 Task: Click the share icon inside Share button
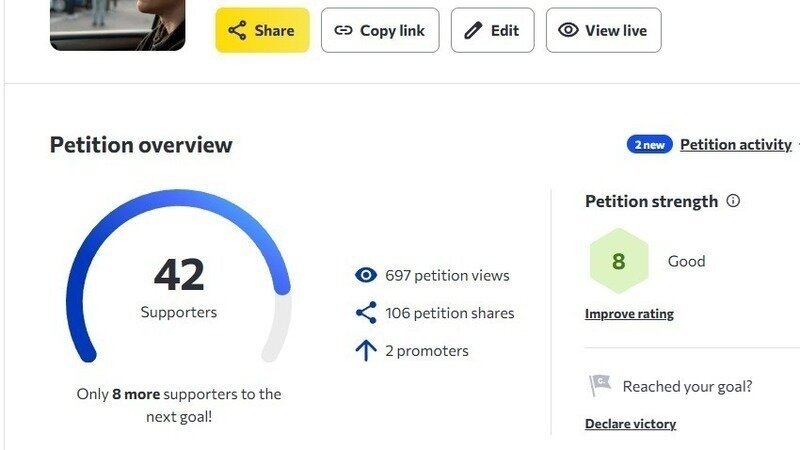pos(237,31)
